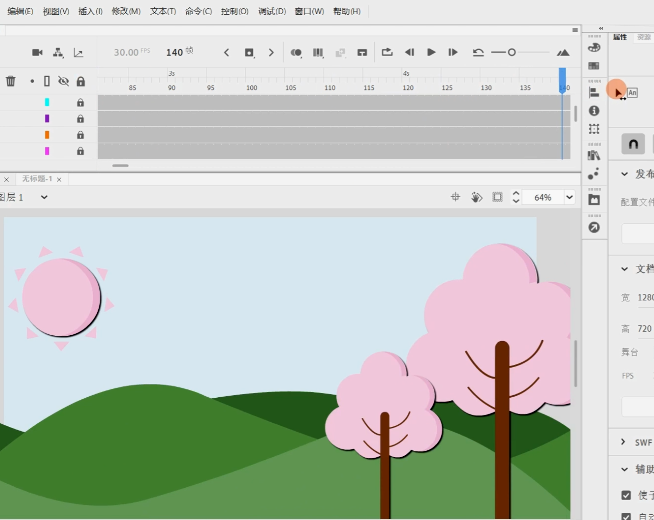Open the Align panel icon

594,92
